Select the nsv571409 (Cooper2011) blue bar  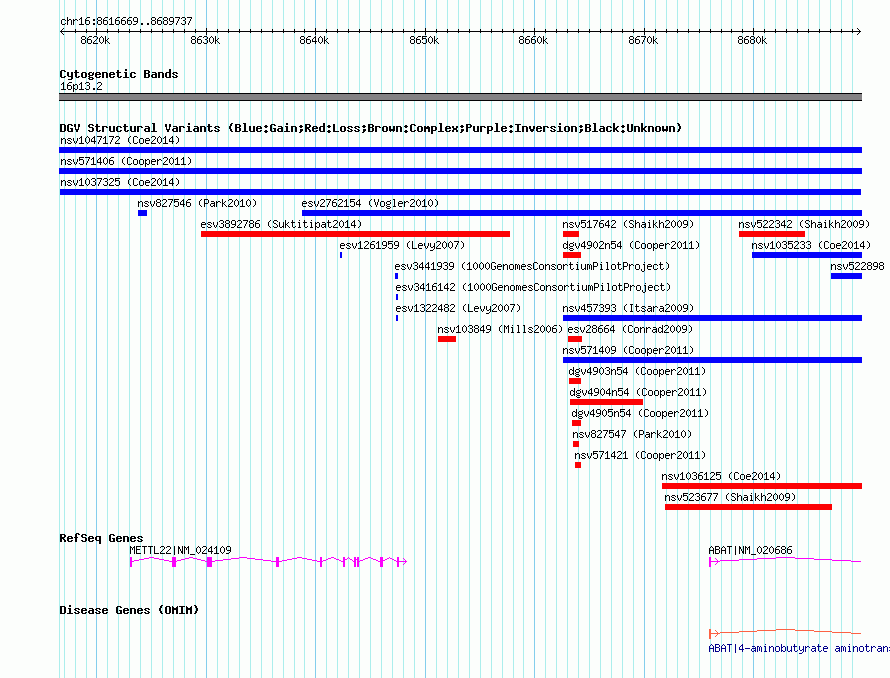coord(712,360)
